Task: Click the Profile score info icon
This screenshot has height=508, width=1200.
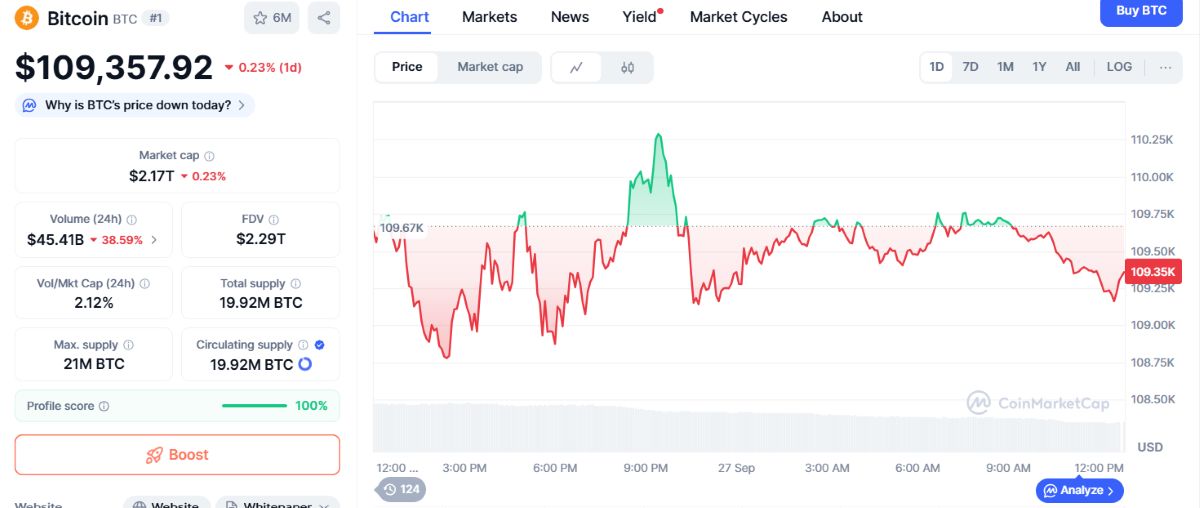Action: click(105, 406)
